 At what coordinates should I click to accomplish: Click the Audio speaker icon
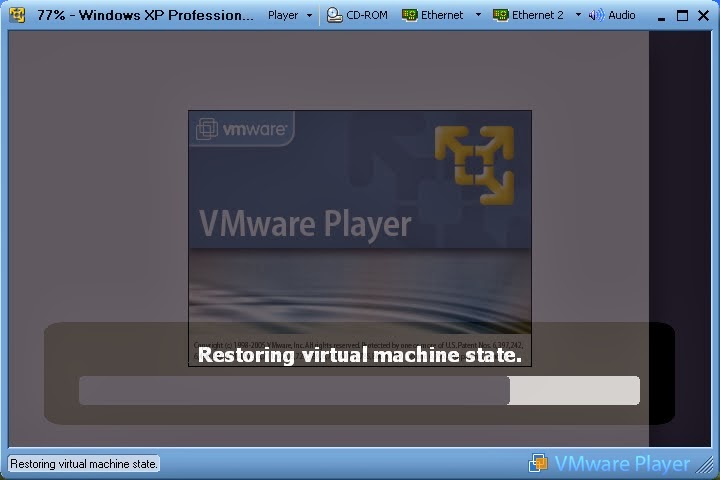[x=596, y=15]
